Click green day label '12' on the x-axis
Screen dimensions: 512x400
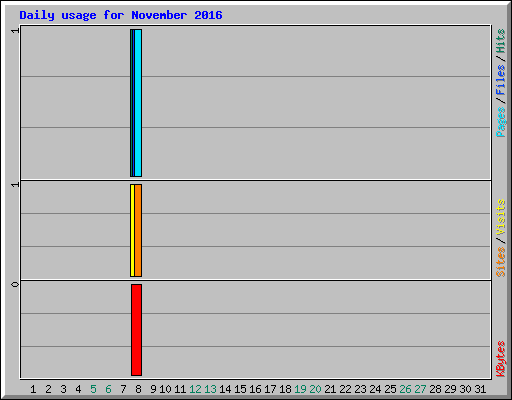click(195, 389)
